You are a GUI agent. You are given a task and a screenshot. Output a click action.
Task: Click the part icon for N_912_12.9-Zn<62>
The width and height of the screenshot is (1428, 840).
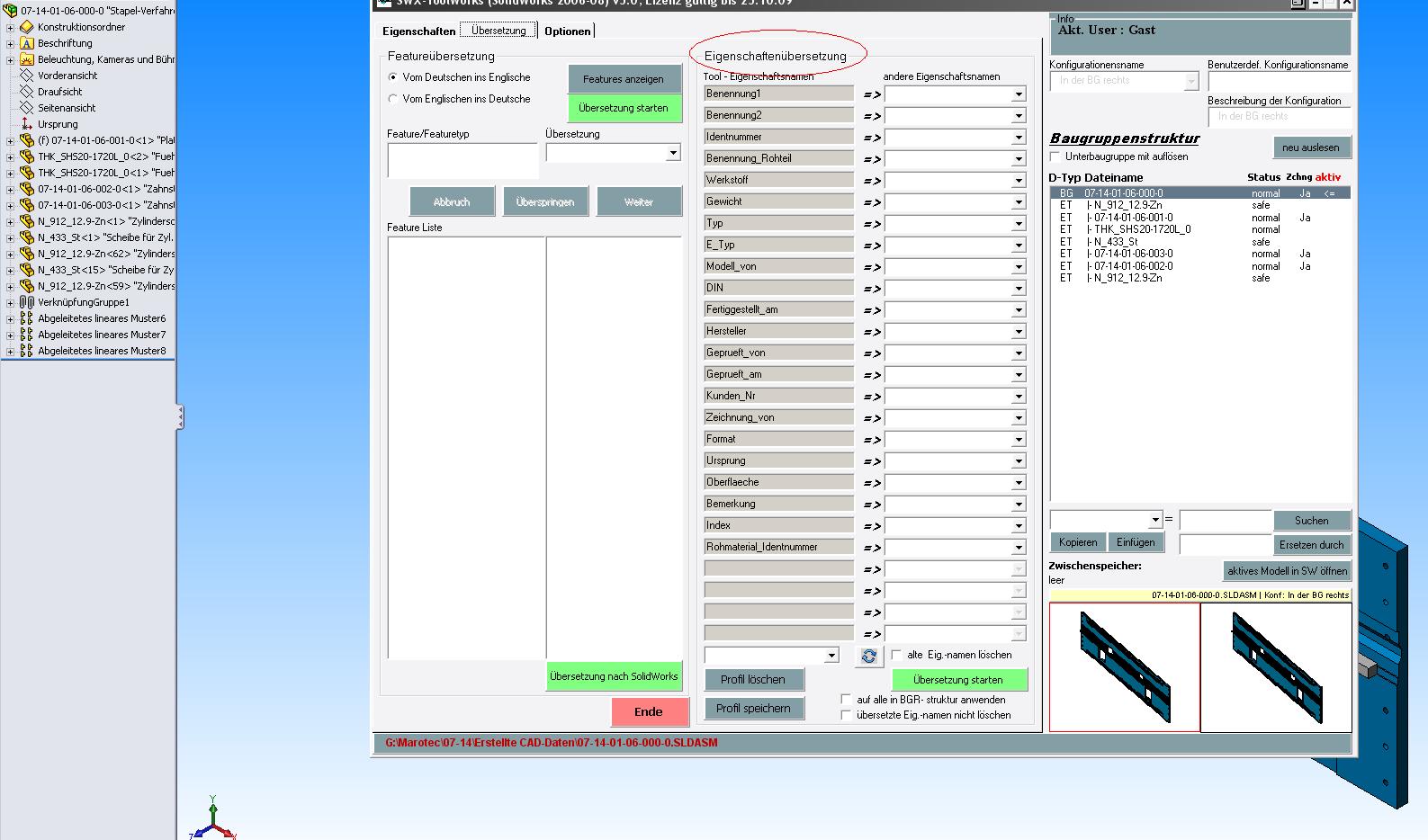click(27, 254)
